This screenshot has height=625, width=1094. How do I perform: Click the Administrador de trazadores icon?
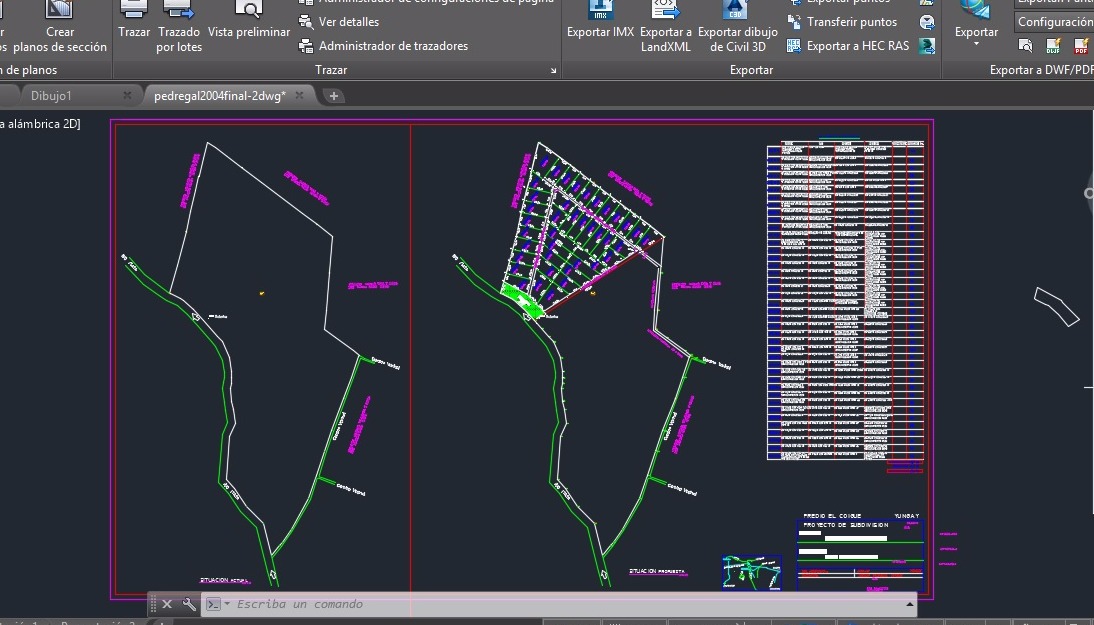(x=306, y=46)
